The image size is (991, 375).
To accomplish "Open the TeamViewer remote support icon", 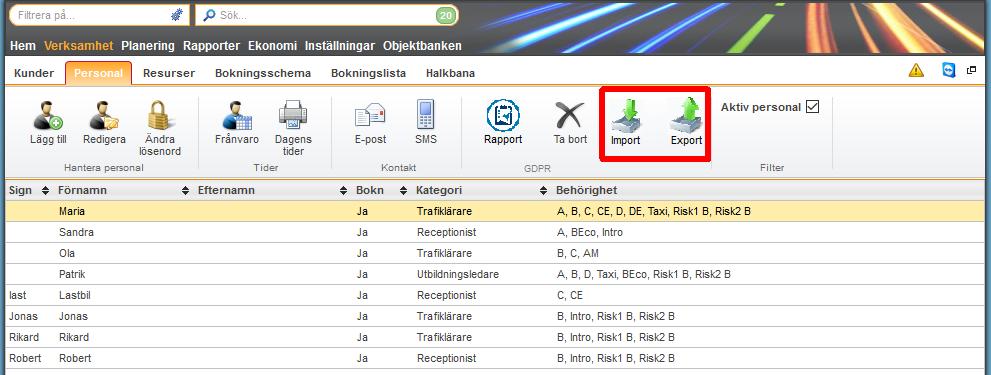I will point(949,70).
